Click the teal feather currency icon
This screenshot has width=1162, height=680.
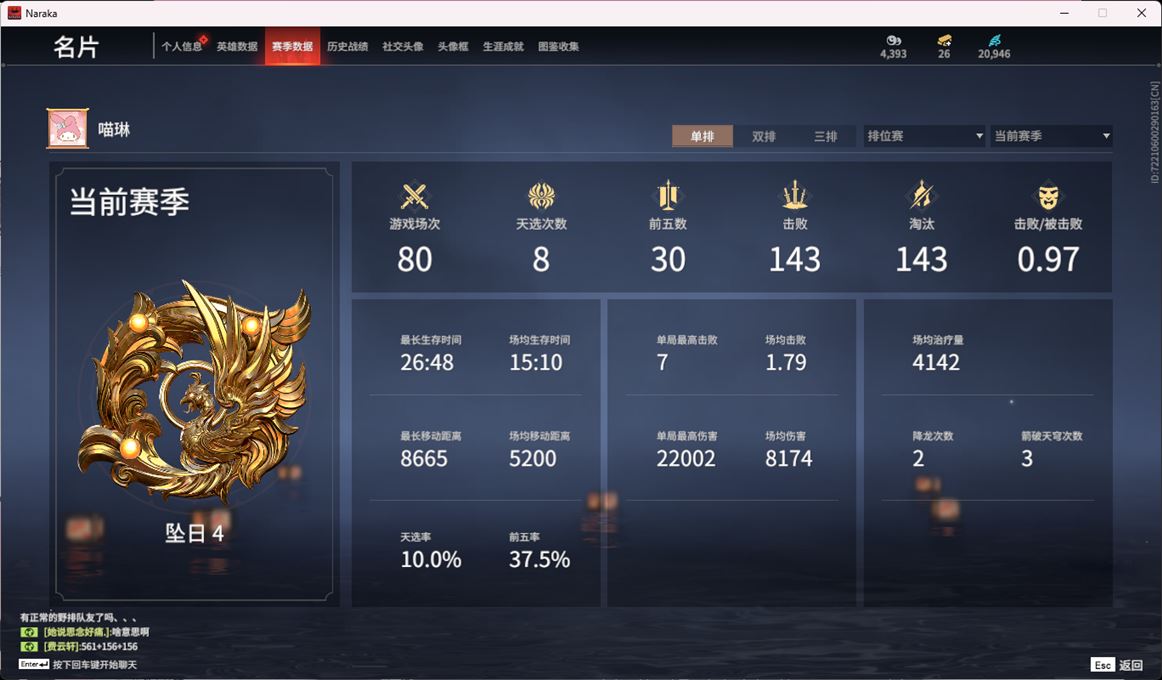click(x=994, y=40)
